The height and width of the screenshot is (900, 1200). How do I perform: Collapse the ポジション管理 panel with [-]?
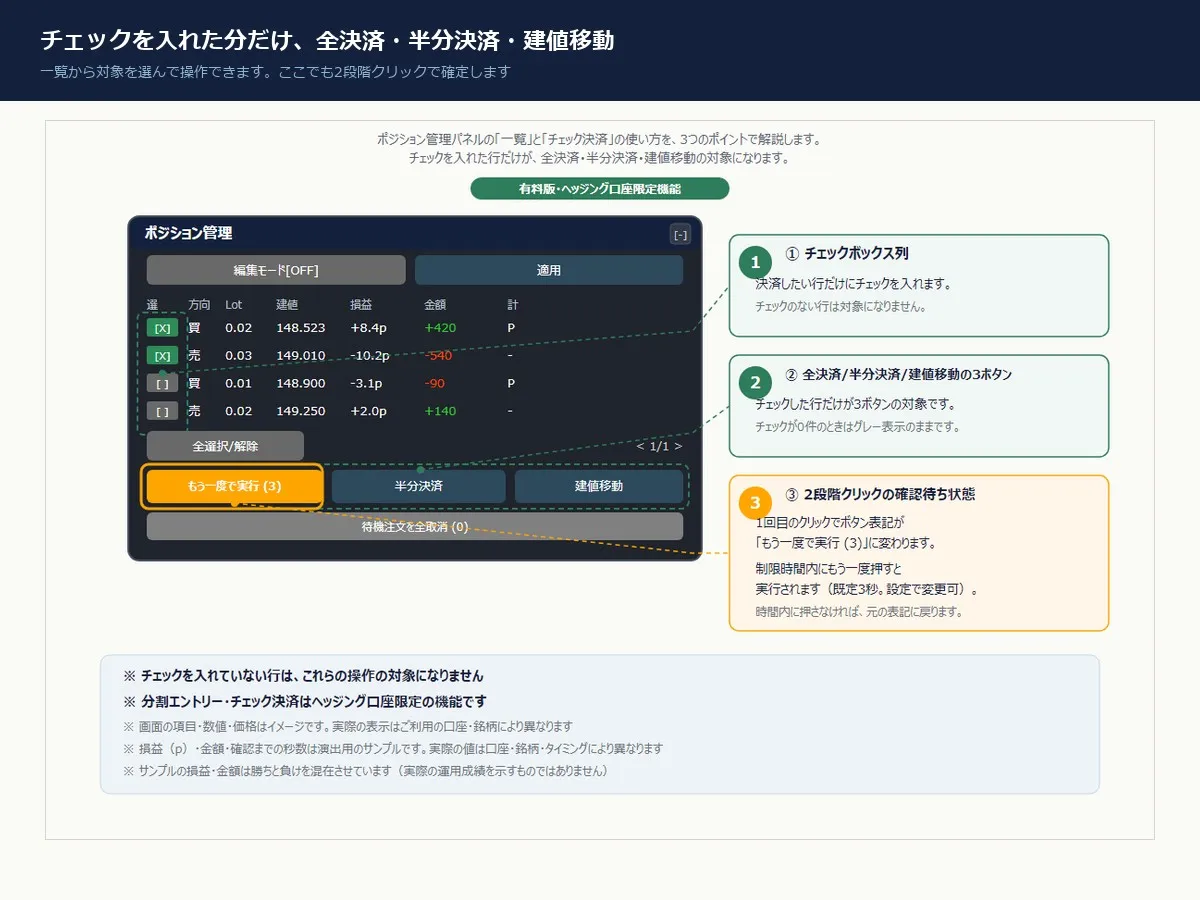(x=680, y=235)
